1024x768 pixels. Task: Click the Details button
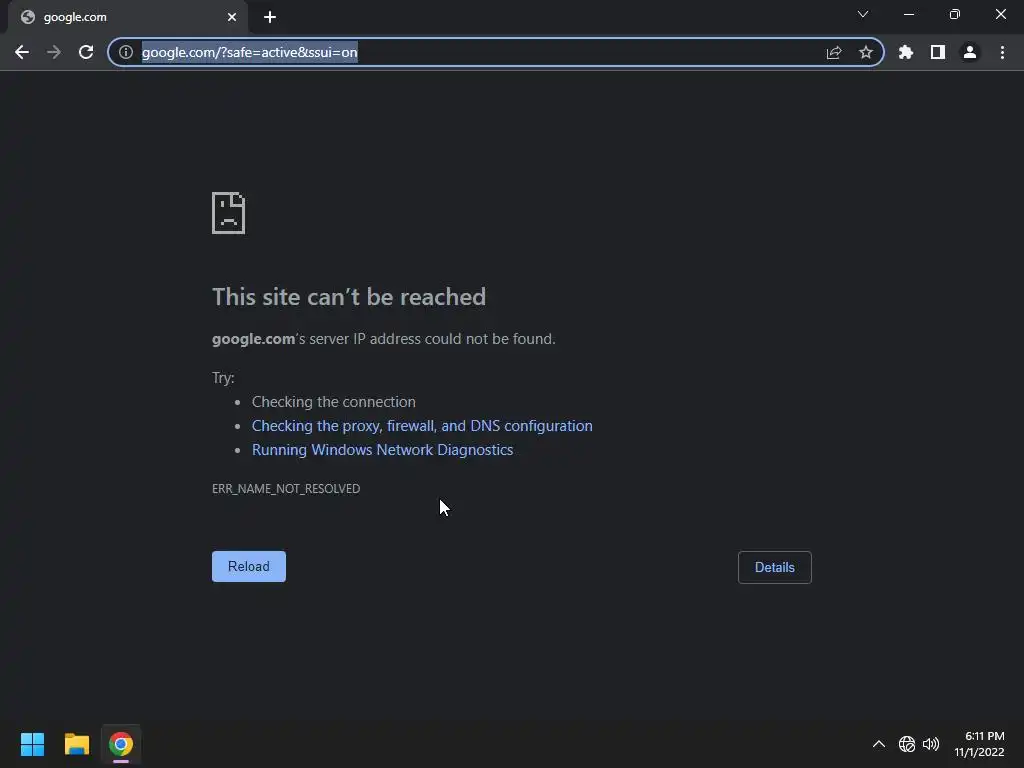click(775, 568)
